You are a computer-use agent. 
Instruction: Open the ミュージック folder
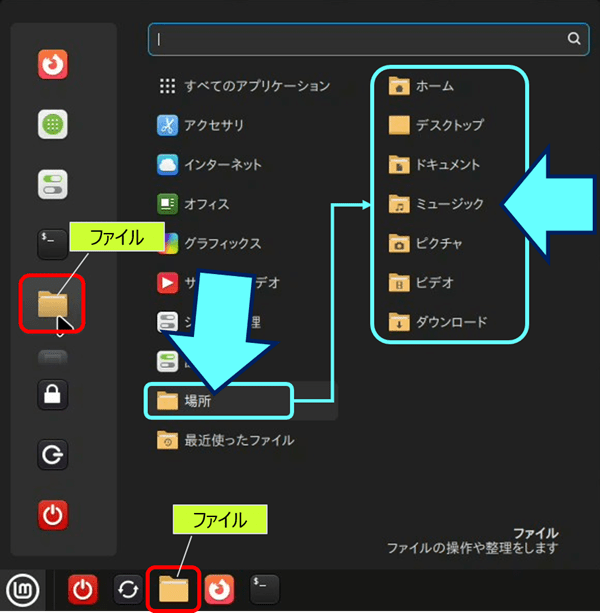pos(436,204)
